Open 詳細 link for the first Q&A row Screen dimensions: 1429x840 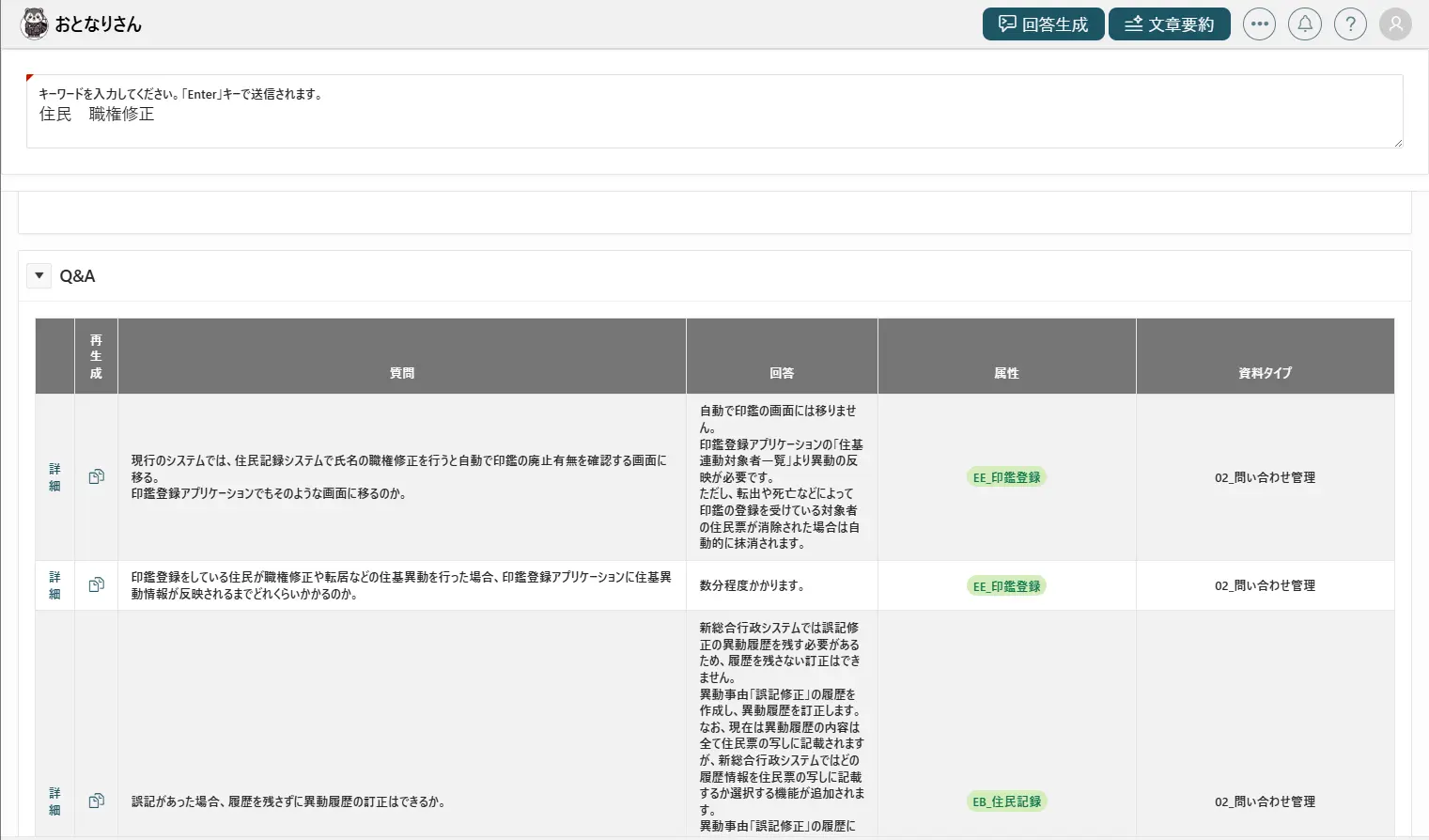pos(54,477)
